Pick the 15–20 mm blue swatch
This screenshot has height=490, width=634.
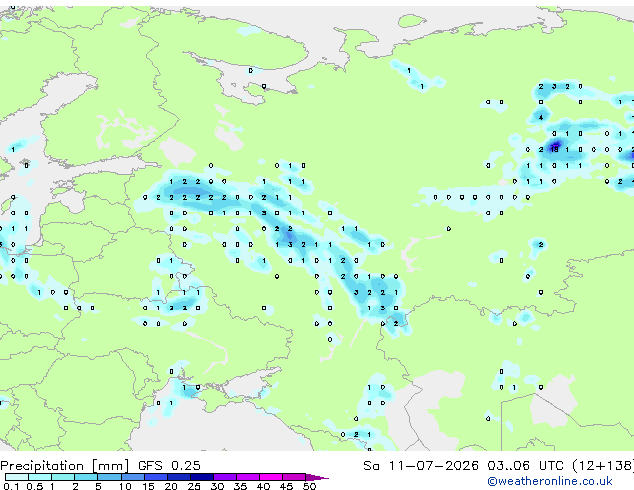click(156, 477)
